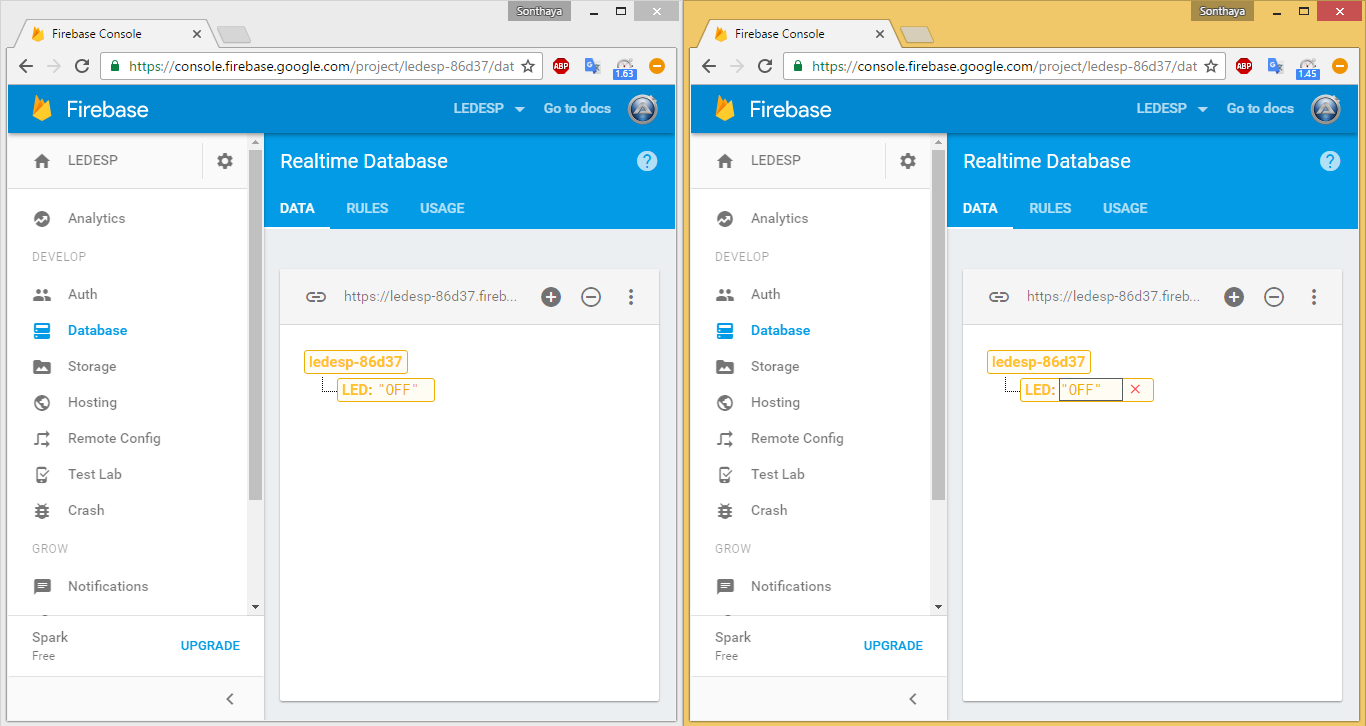The height and width of the screenshot is (726, 1366).
Task: Switch to USAGE tab in right window
Action: coord(1125,208)
